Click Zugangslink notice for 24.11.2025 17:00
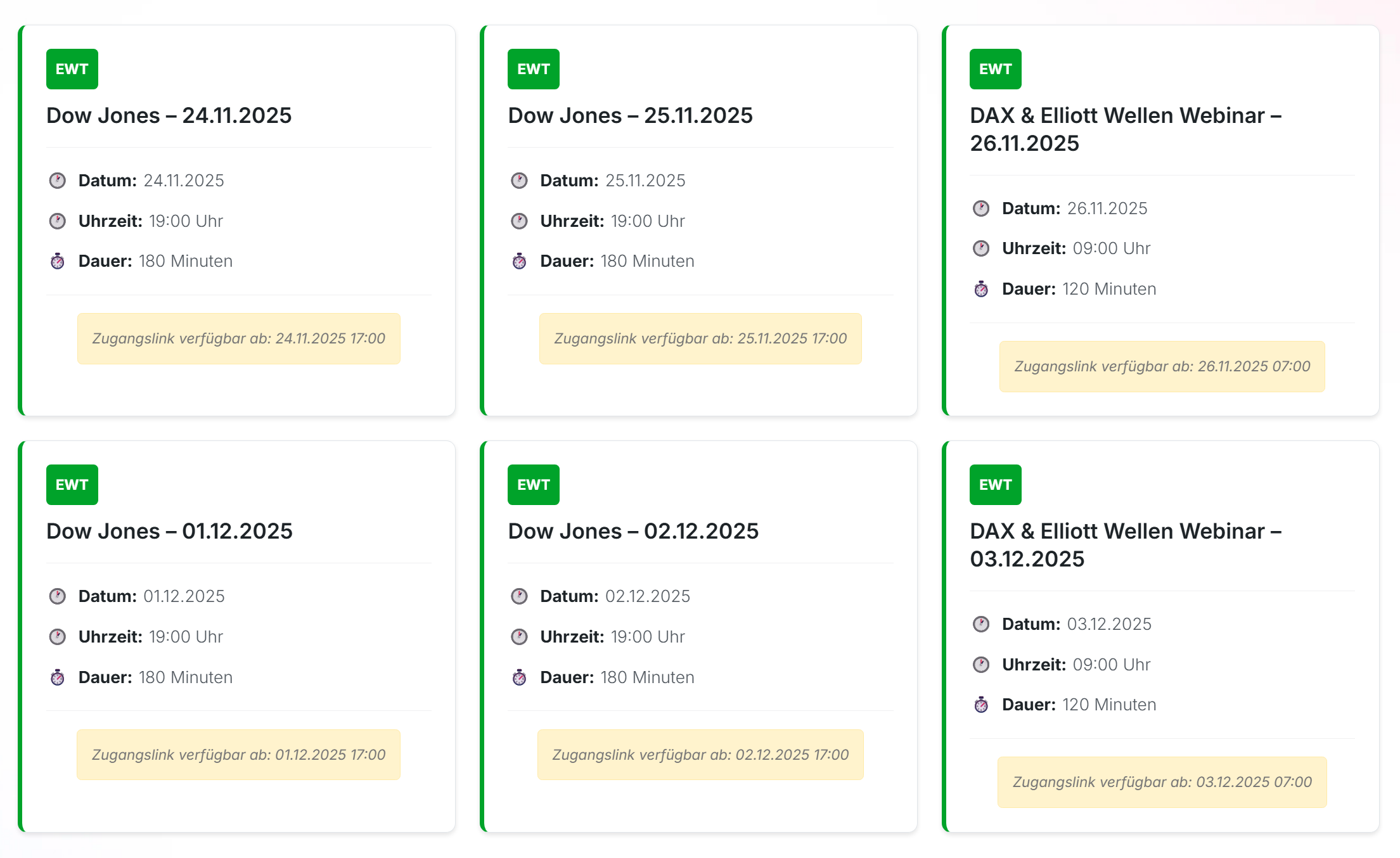Viewport: 1400px width, 858px height. pyautogui.click(x=238, y=338)
